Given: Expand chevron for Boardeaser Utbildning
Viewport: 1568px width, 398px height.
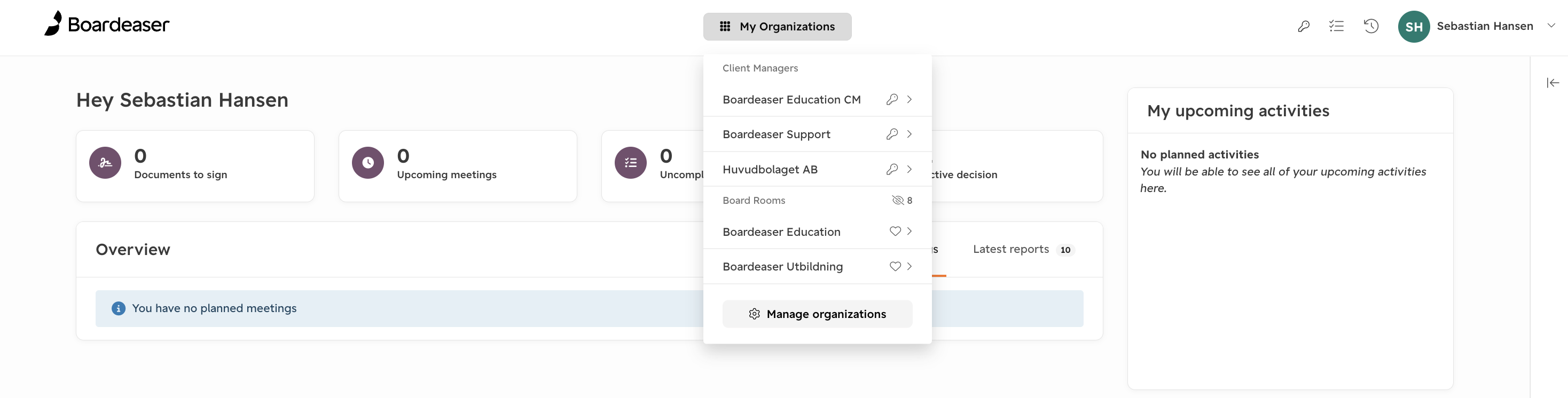Looking at the screenshot, I should click(x=910, y=266).
